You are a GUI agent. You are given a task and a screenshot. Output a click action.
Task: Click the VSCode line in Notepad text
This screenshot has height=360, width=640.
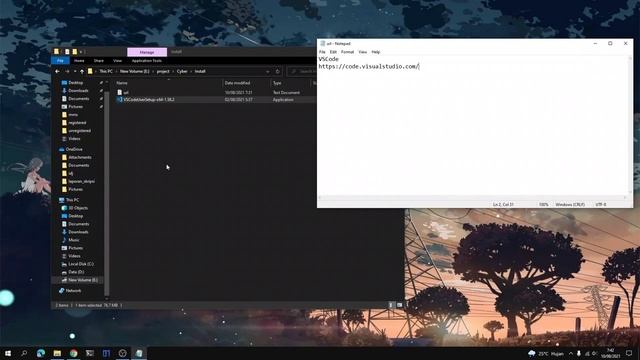tap(329, 59)
